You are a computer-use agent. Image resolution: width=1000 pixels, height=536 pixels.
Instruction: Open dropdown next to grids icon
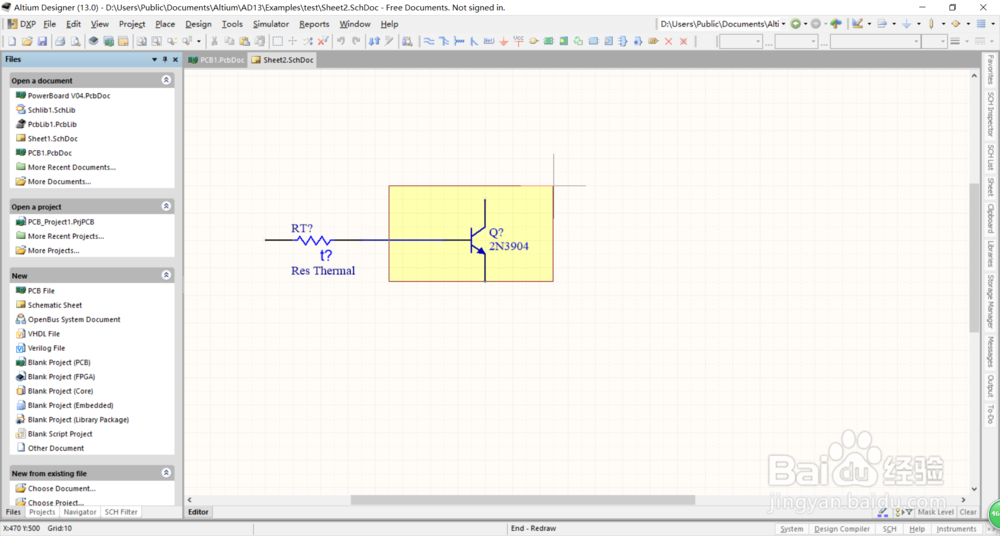pos(993,24)
